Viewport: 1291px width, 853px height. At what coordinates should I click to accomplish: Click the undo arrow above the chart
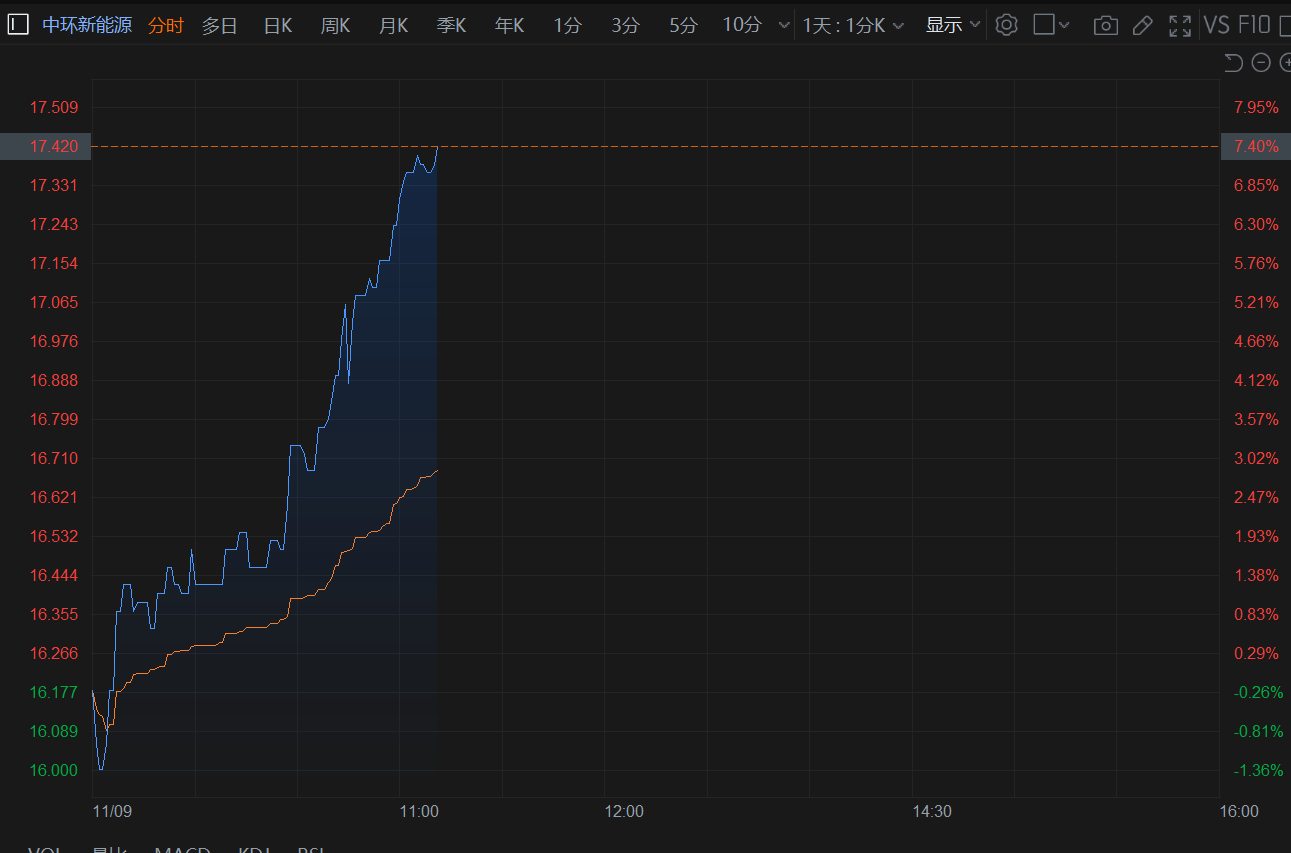1234,63
